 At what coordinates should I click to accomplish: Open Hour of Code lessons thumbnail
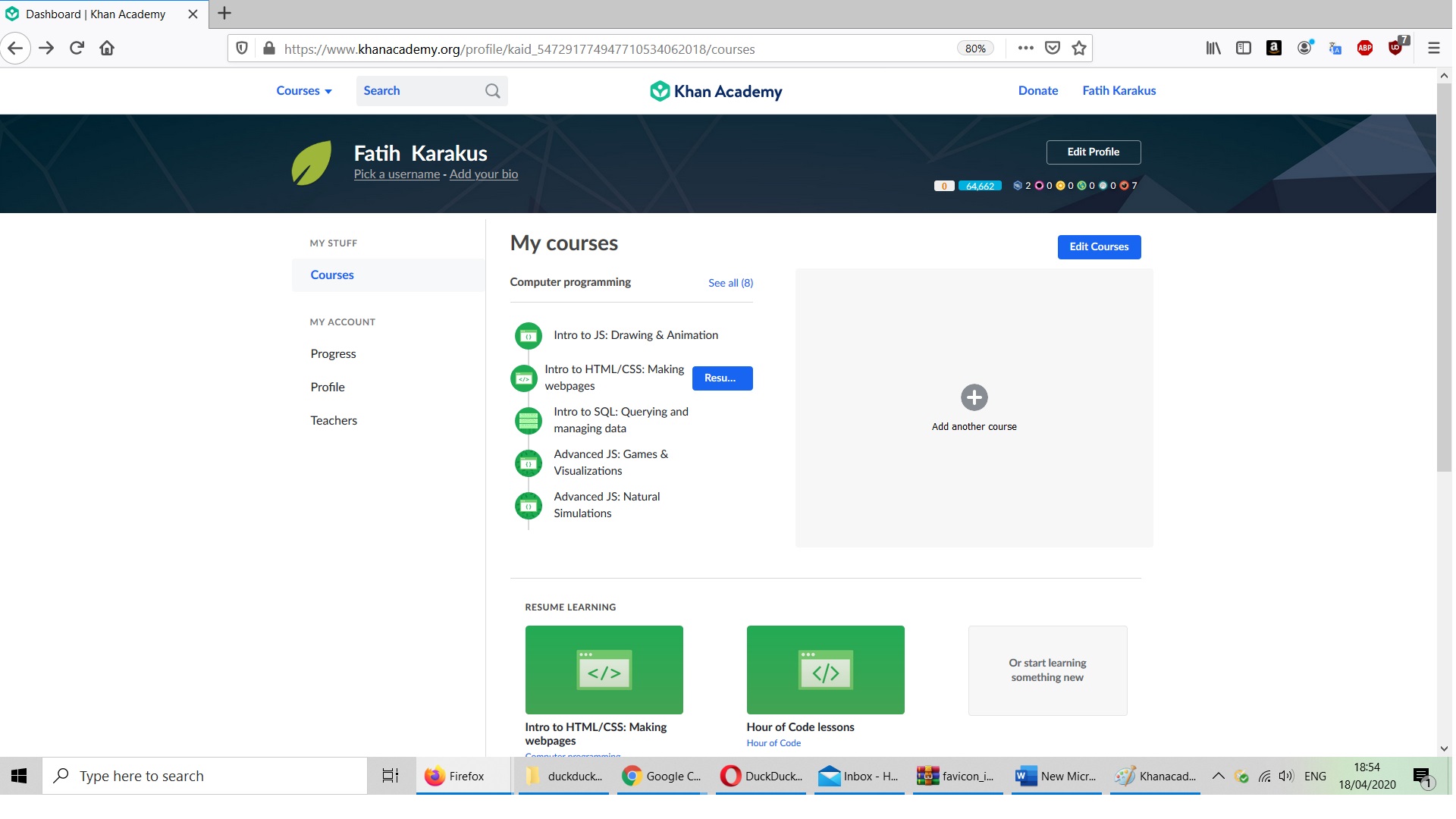tap(826, 670)
